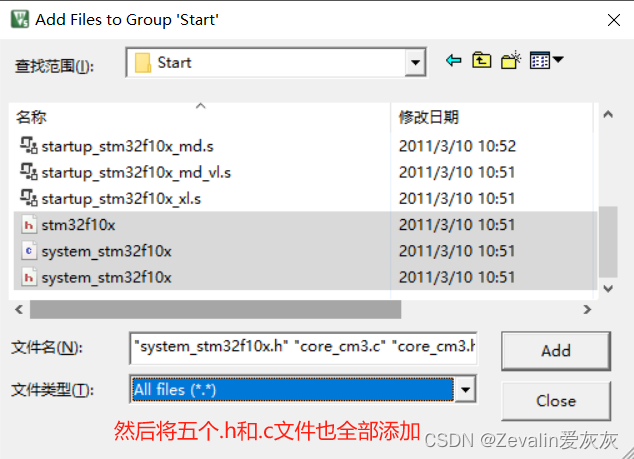The image size is (634, 459).
Task: Click the file name input field
Action: pos(303,347)
